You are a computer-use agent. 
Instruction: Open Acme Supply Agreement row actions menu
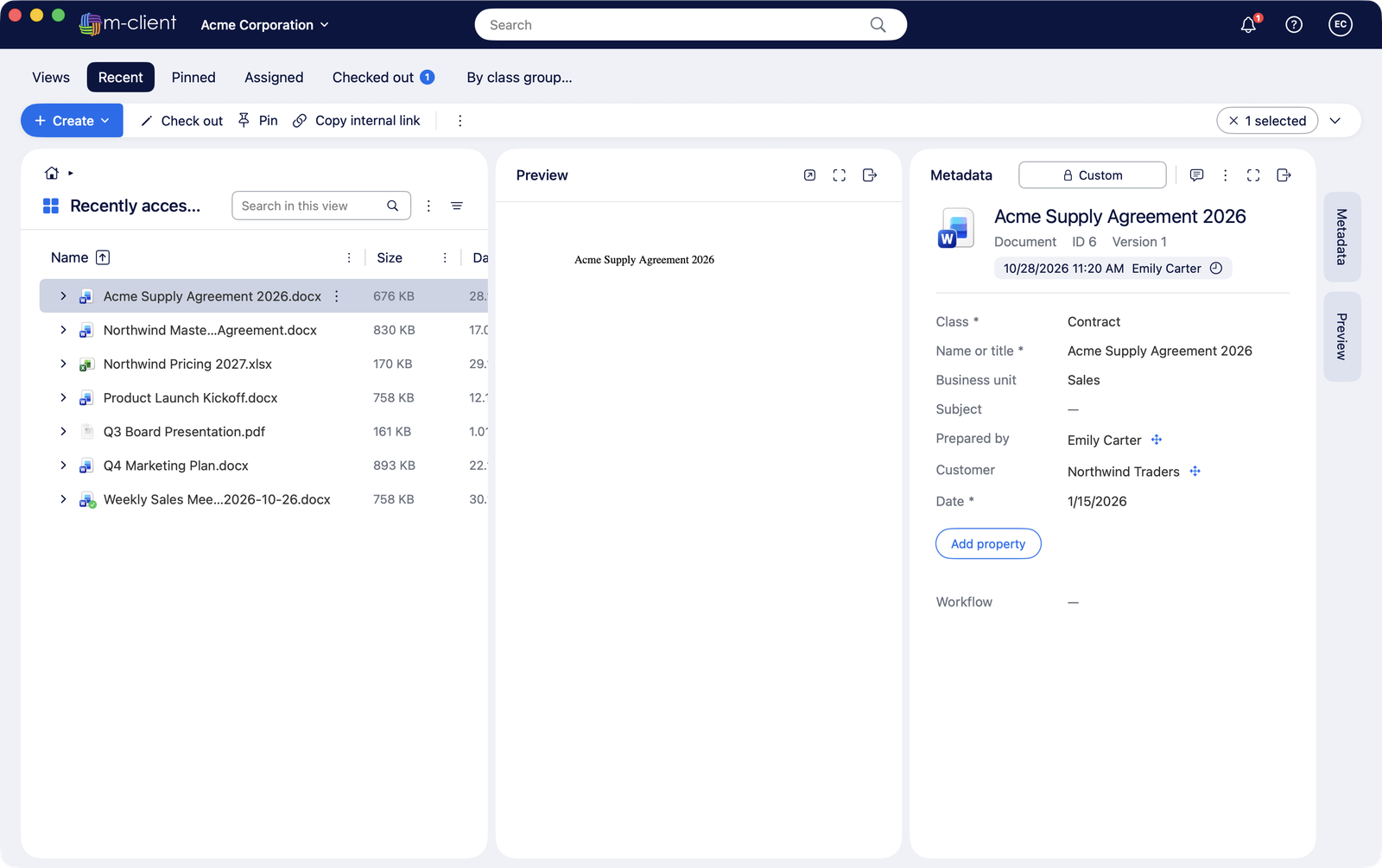(x=337, y=296)
